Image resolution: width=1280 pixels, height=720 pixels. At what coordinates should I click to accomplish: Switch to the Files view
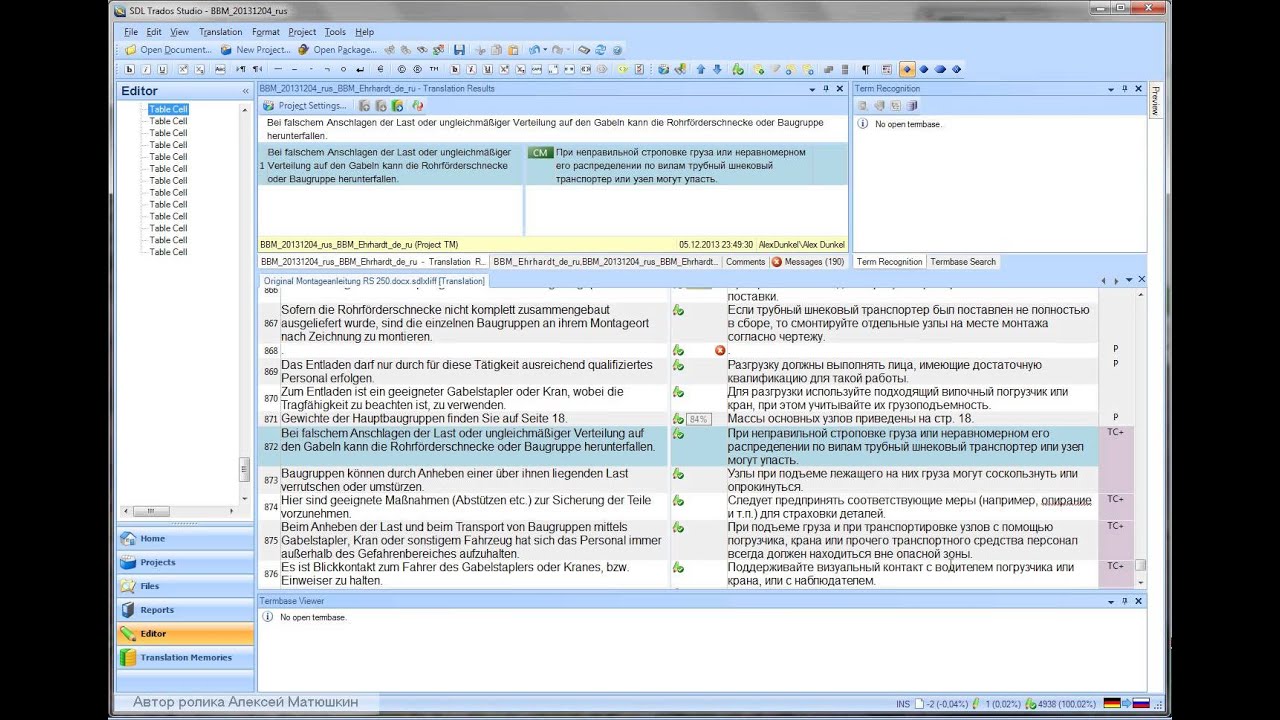pyautogui.click(x=185, y=586)
